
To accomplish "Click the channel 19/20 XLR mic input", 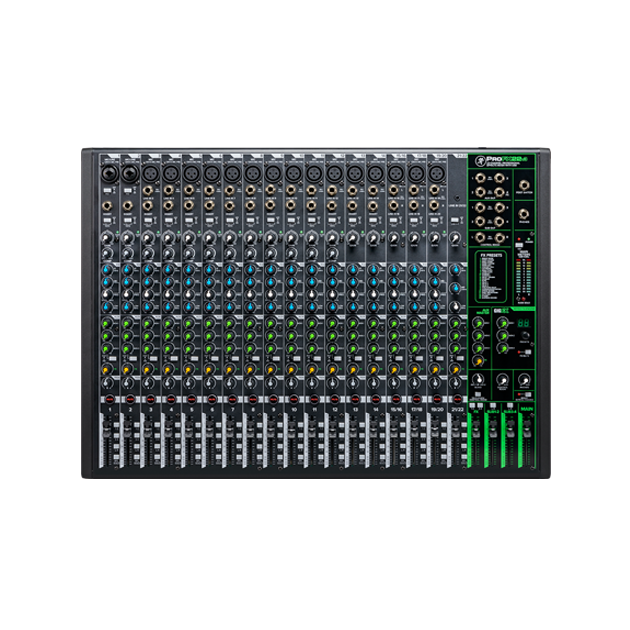I will (436, 174).
